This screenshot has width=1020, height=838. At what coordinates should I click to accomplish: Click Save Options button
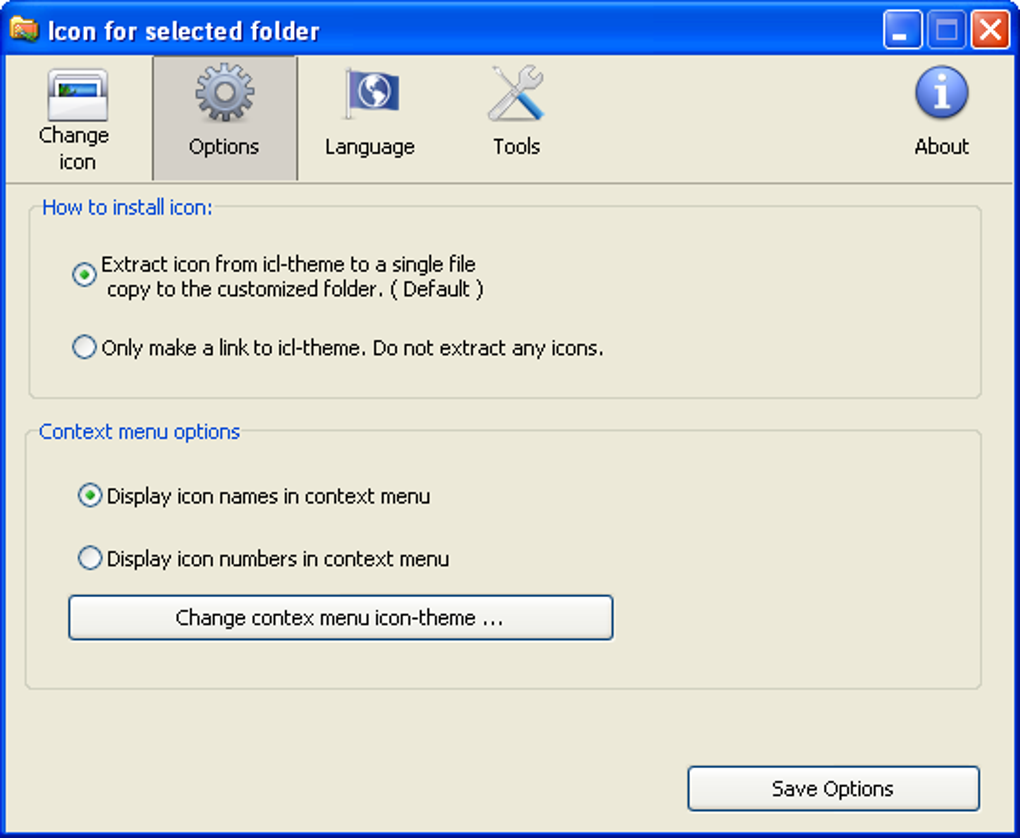[x=833, y=789]
